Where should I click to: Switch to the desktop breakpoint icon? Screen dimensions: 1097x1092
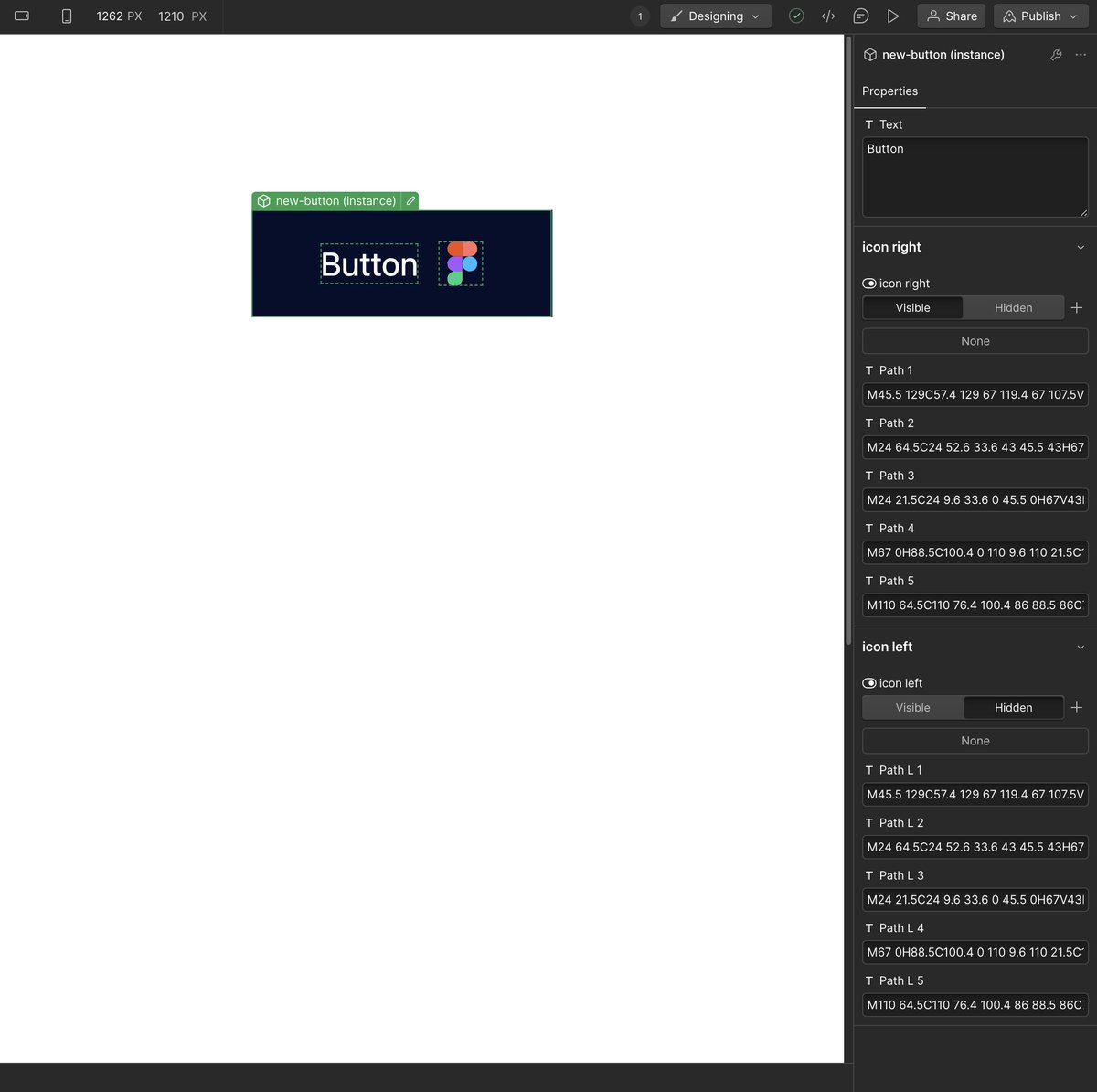(x=22, y=16)
